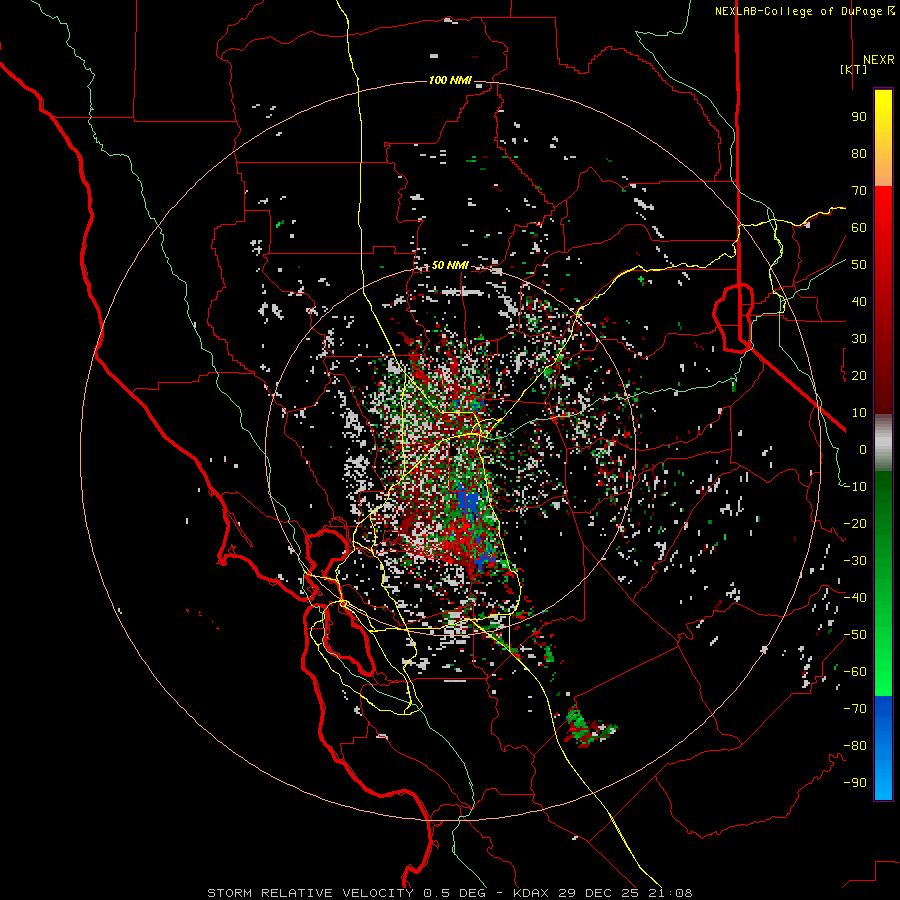Click the 0 value on velocity scale
Image resolution: width=900 pixels, height=900 pixels.
pos(863,449)
